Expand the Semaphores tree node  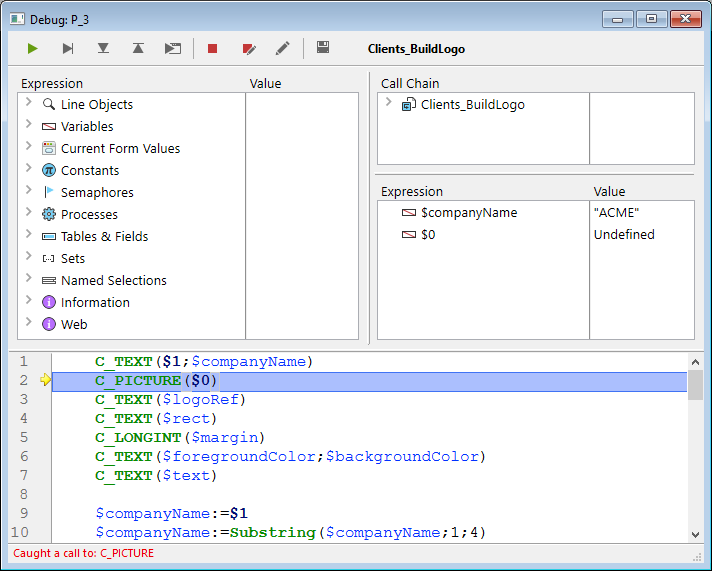point(28,192)
